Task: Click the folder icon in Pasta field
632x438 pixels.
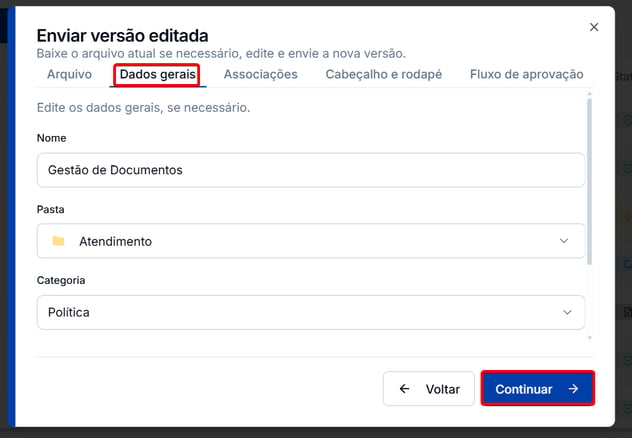Action: pos(58,241)
